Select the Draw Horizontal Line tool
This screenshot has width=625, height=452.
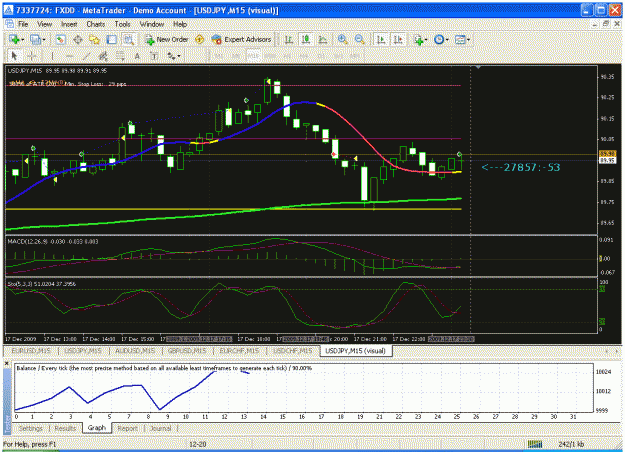pyautogui.click(x=69, y=56)
